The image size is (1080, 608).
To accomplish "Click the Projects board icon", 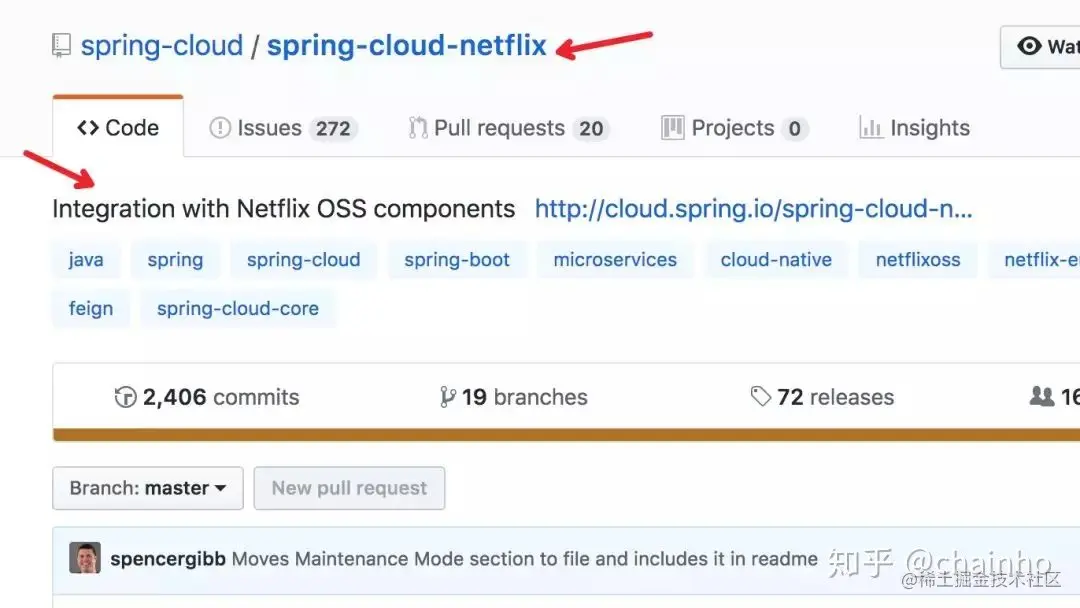I will tap(672, 128).
